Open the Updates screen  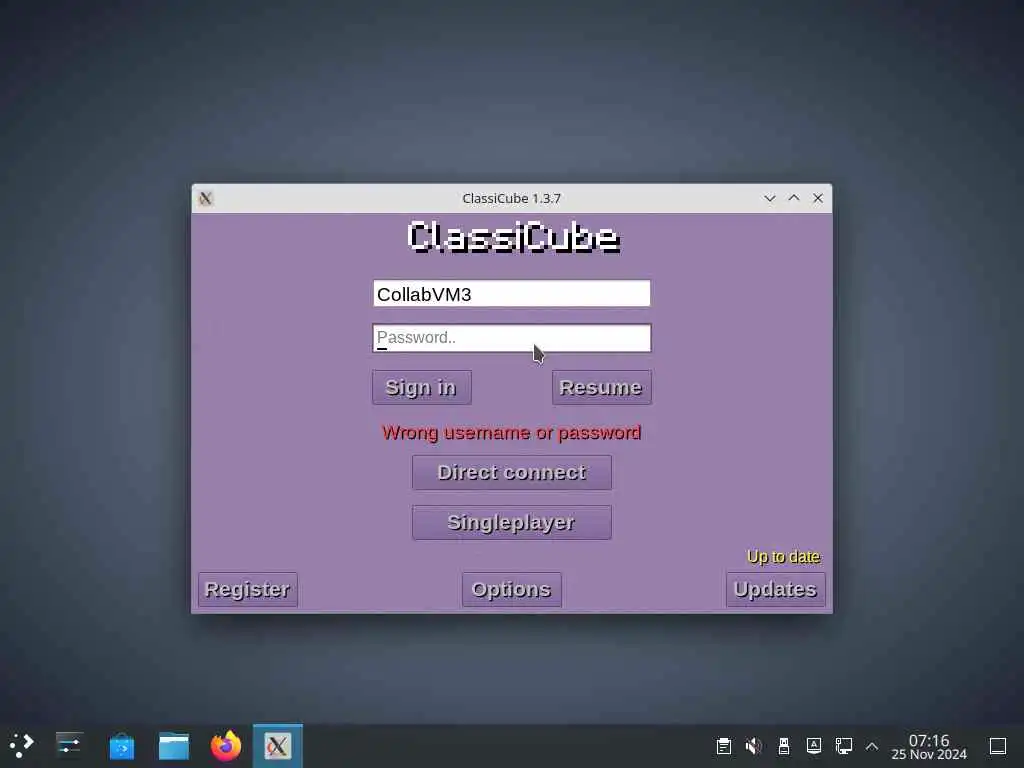coord(776,590)
